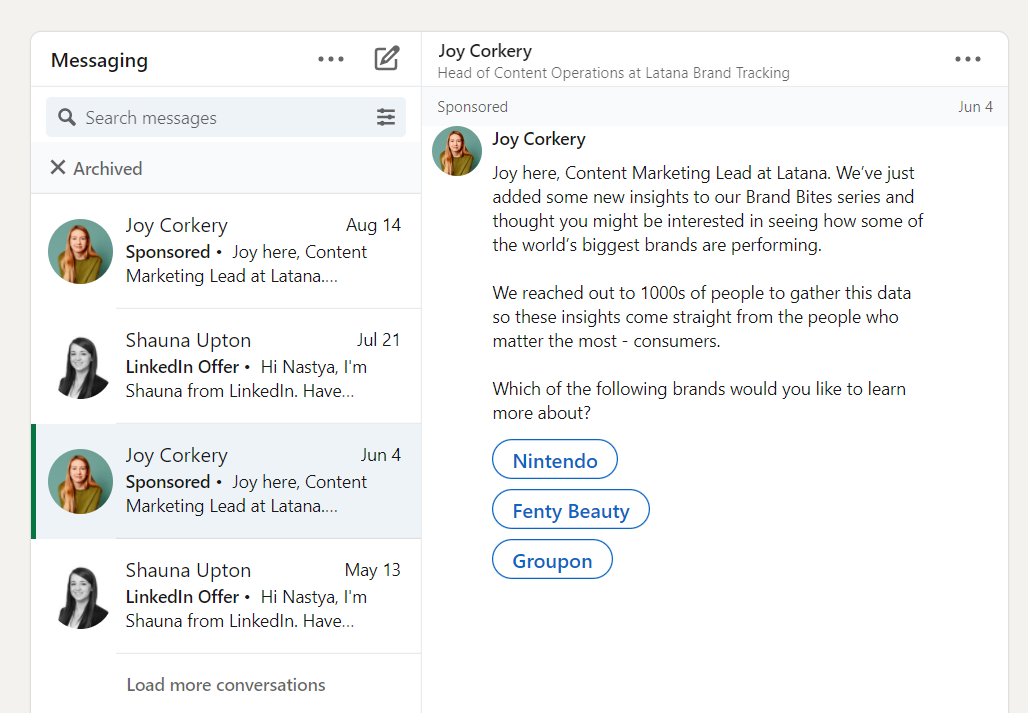Focus the Search messages field

point(226,117)
